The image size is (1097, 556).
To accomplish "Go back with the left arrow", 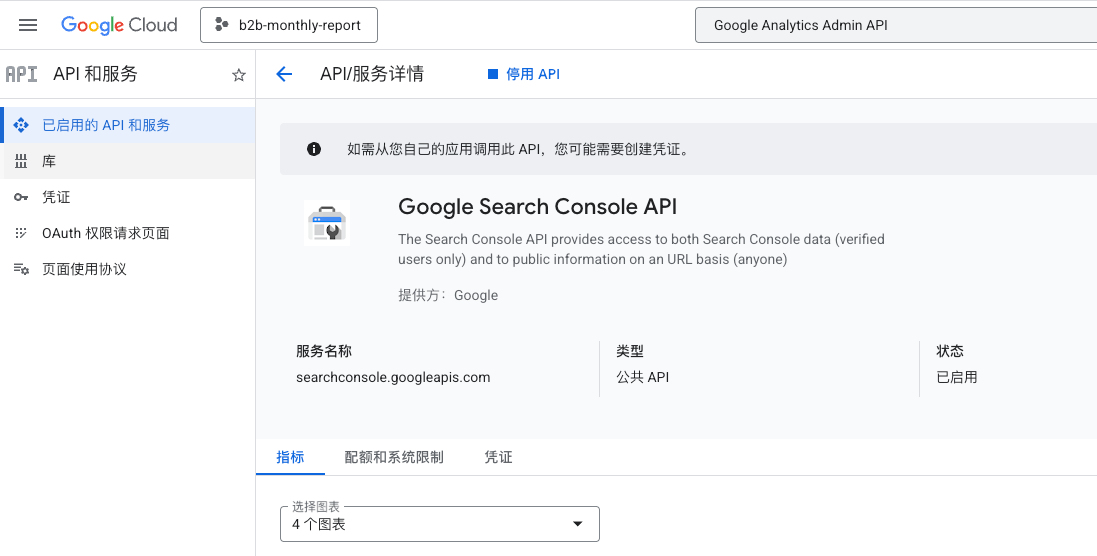I will (x=284, y=74).
